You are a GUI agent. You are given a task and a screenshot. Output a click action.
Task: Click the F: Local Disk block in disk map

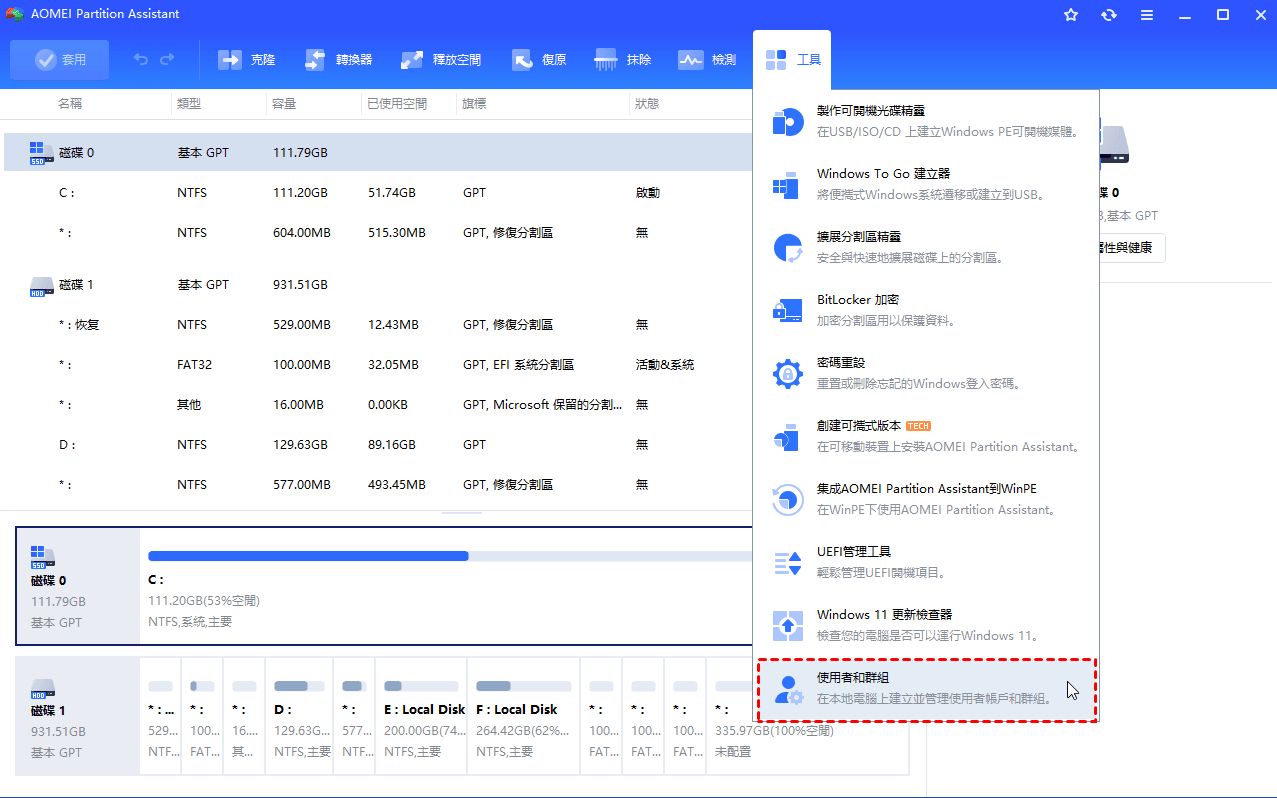tap(522, 716)
